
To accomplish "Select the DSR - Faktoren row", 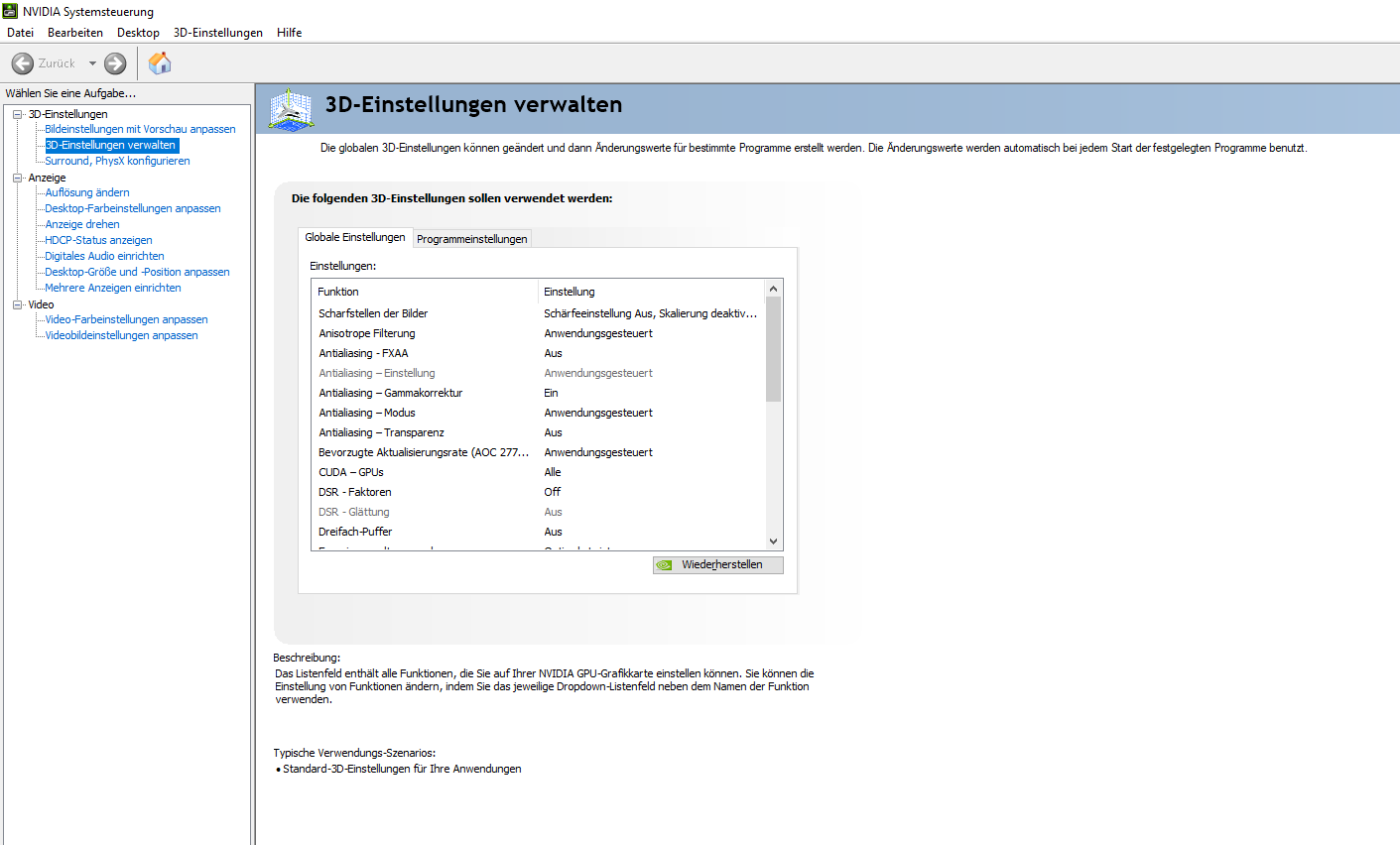I will pyautogui.click(x=539, y=492).
